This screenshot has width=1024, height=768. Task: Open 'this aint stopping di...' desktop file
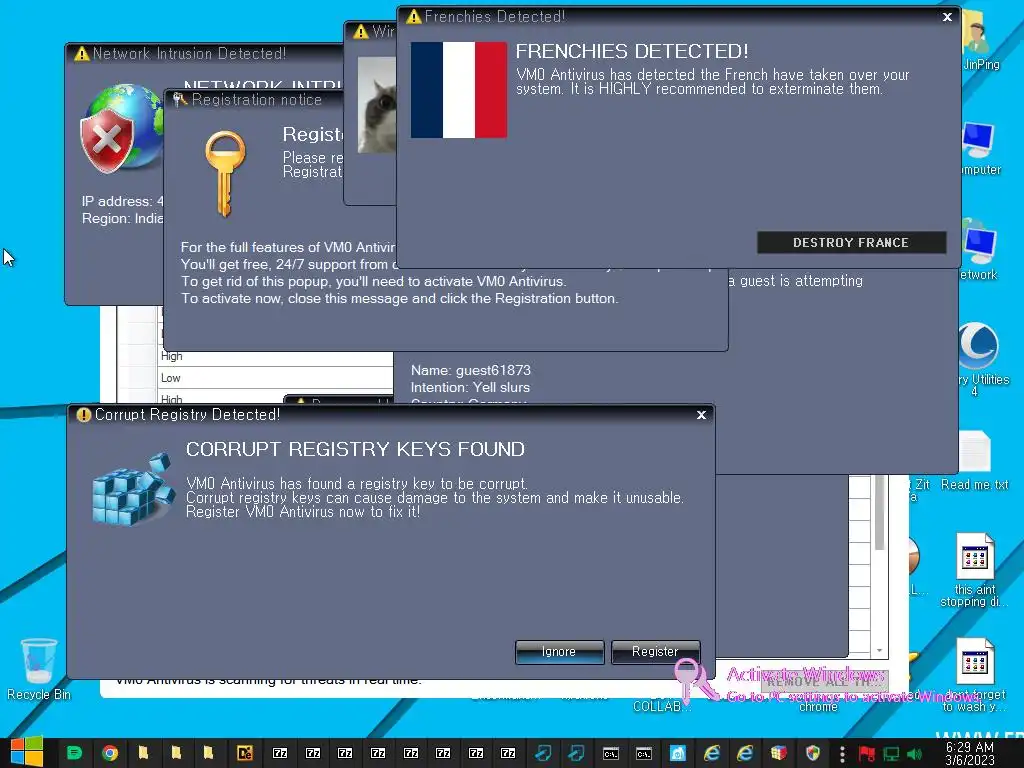[974, 570]
